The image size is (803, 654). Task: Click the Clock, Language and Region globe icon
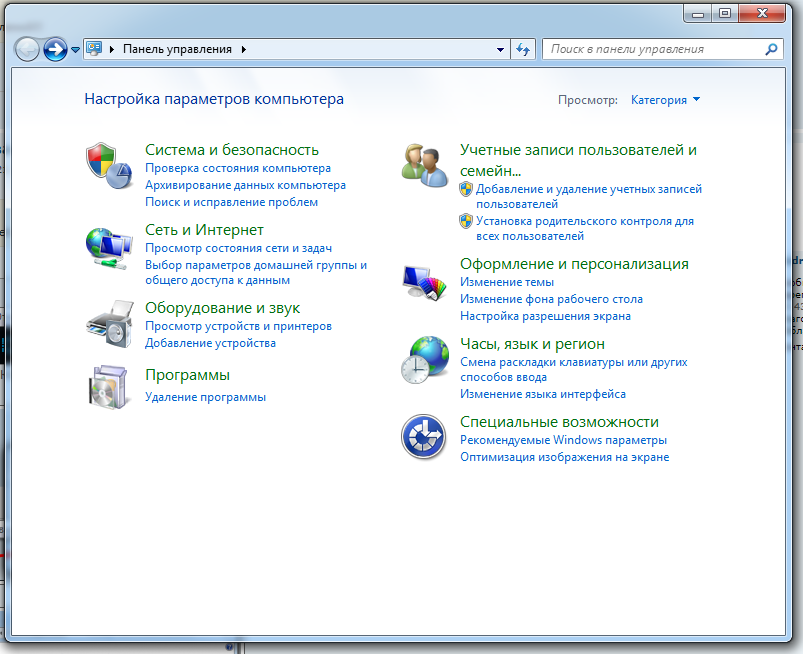pos(425,360)
